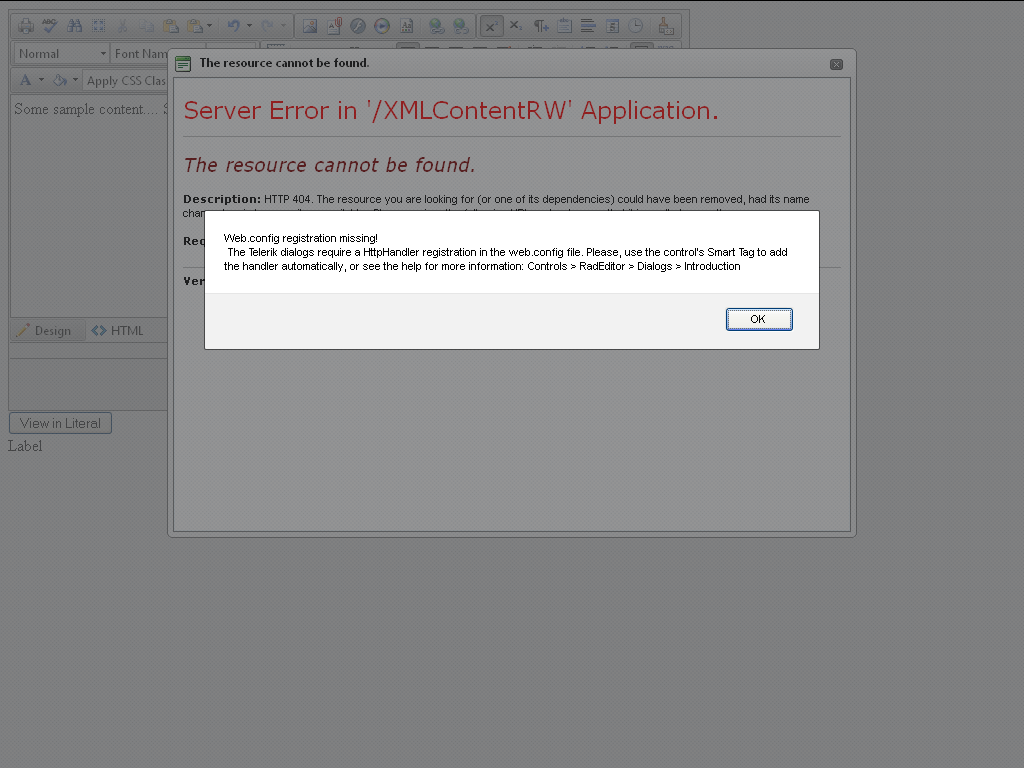This screenshot has width=1024, height=768.
Task: Open the Flash Manager icon
Action: [358, 26]
